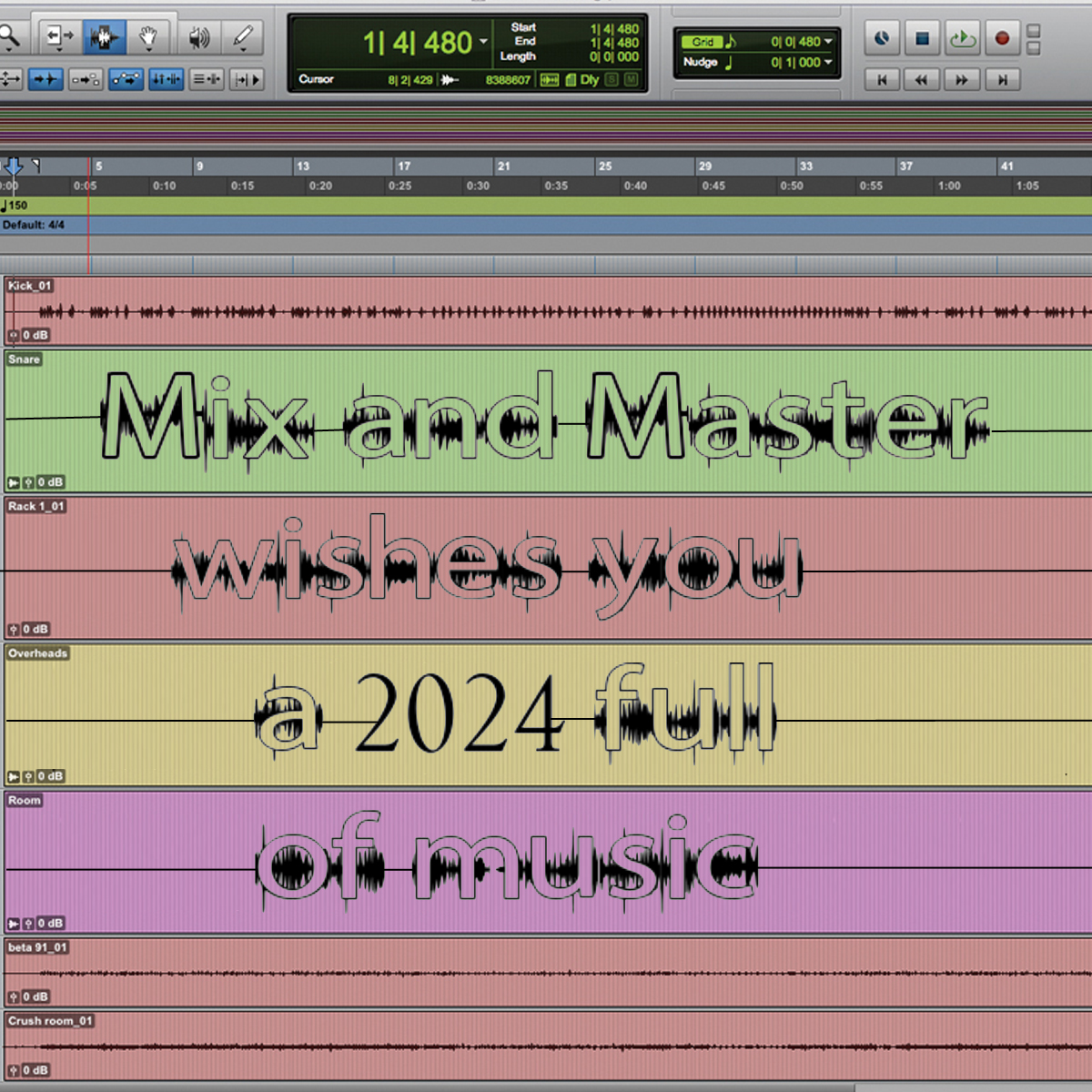Click the Rewind button
1092x1092 pixels.
(x=922, y=80)
